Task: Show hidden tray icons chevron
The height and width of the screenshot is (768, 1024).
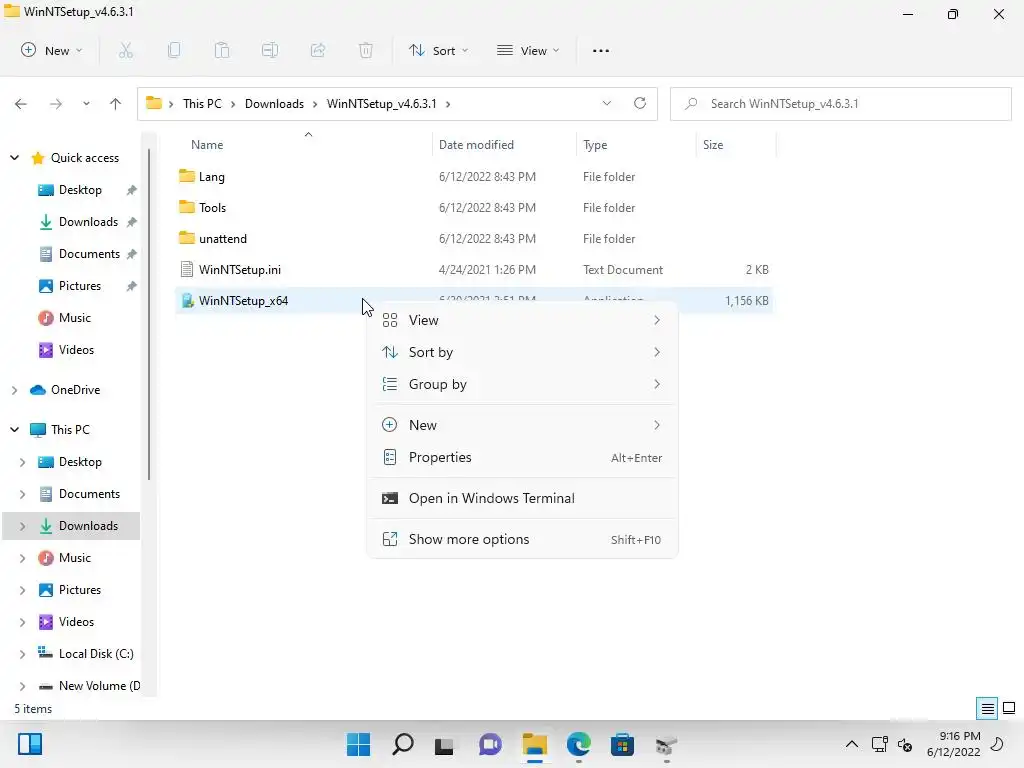Action: point(852,744)
